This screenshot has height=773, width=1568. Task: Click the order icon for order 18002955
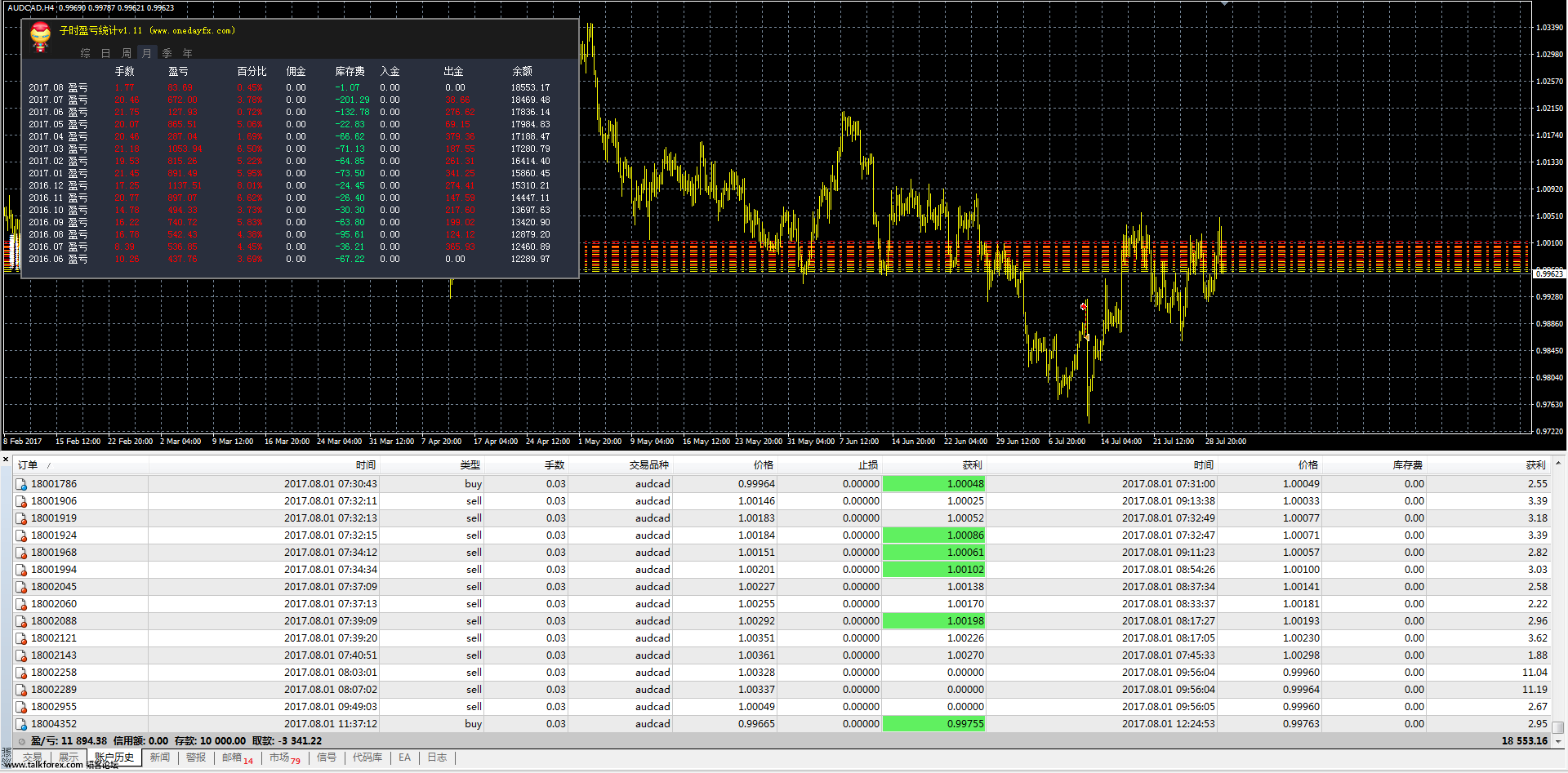click(21, 707)
